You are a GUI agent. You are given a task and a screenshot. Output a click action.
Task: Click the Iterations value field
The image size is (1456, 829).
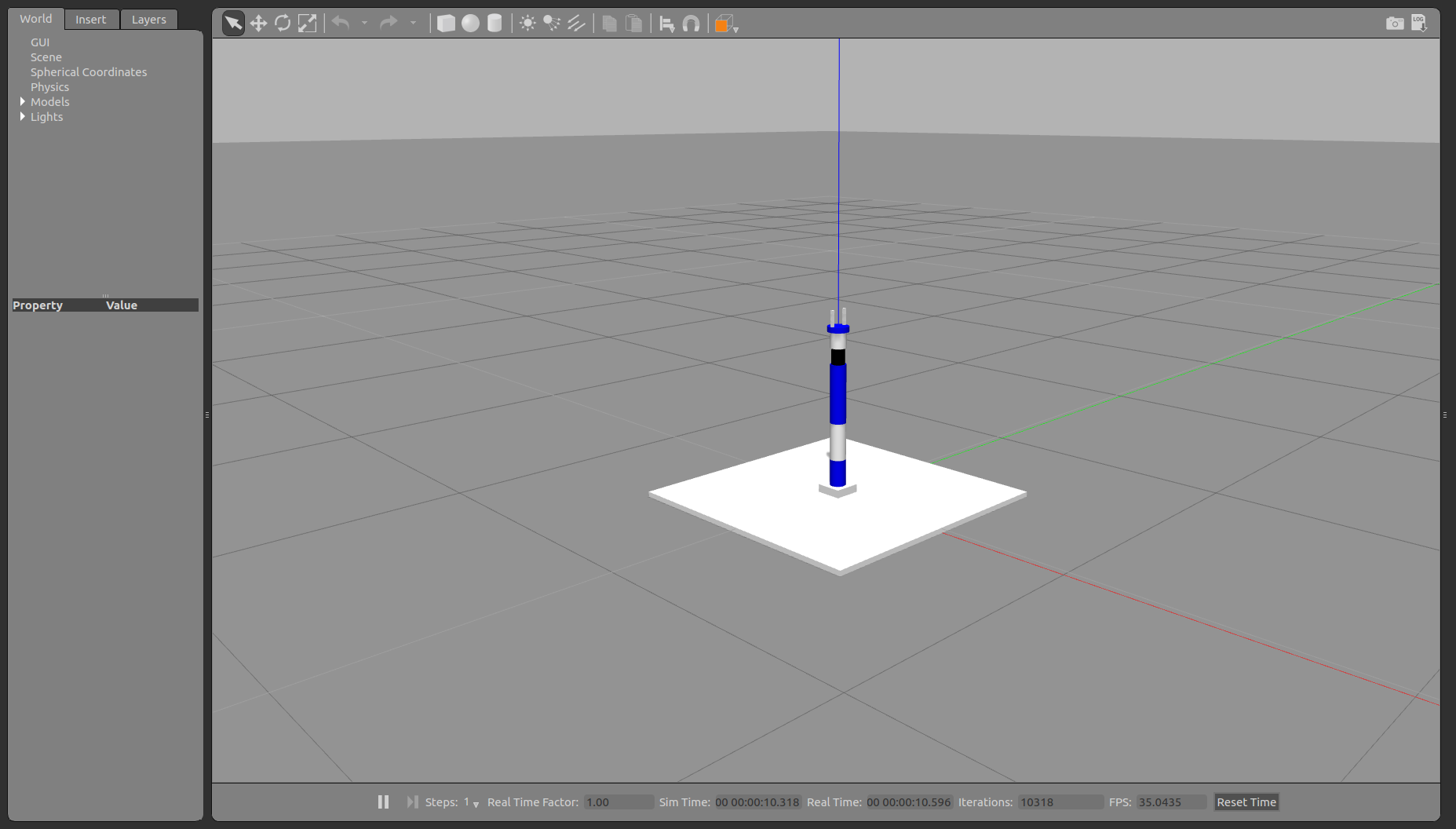tap(1060, 802)
